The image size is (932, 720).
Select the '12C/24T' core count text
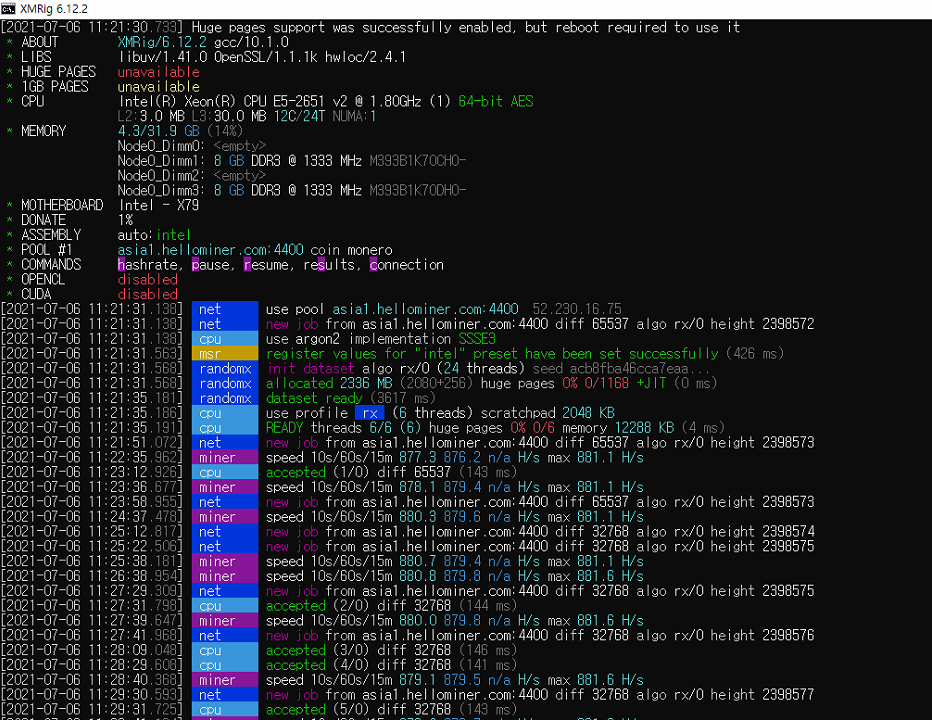tap(299, 117)
